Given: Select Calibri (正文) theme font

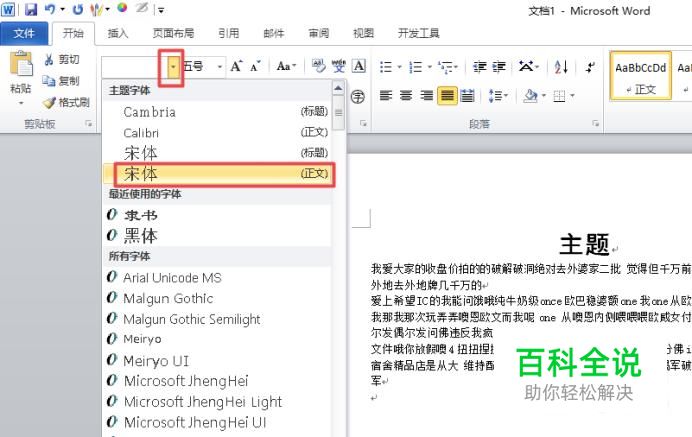Looking at the screenshot, I should (217, 132).
